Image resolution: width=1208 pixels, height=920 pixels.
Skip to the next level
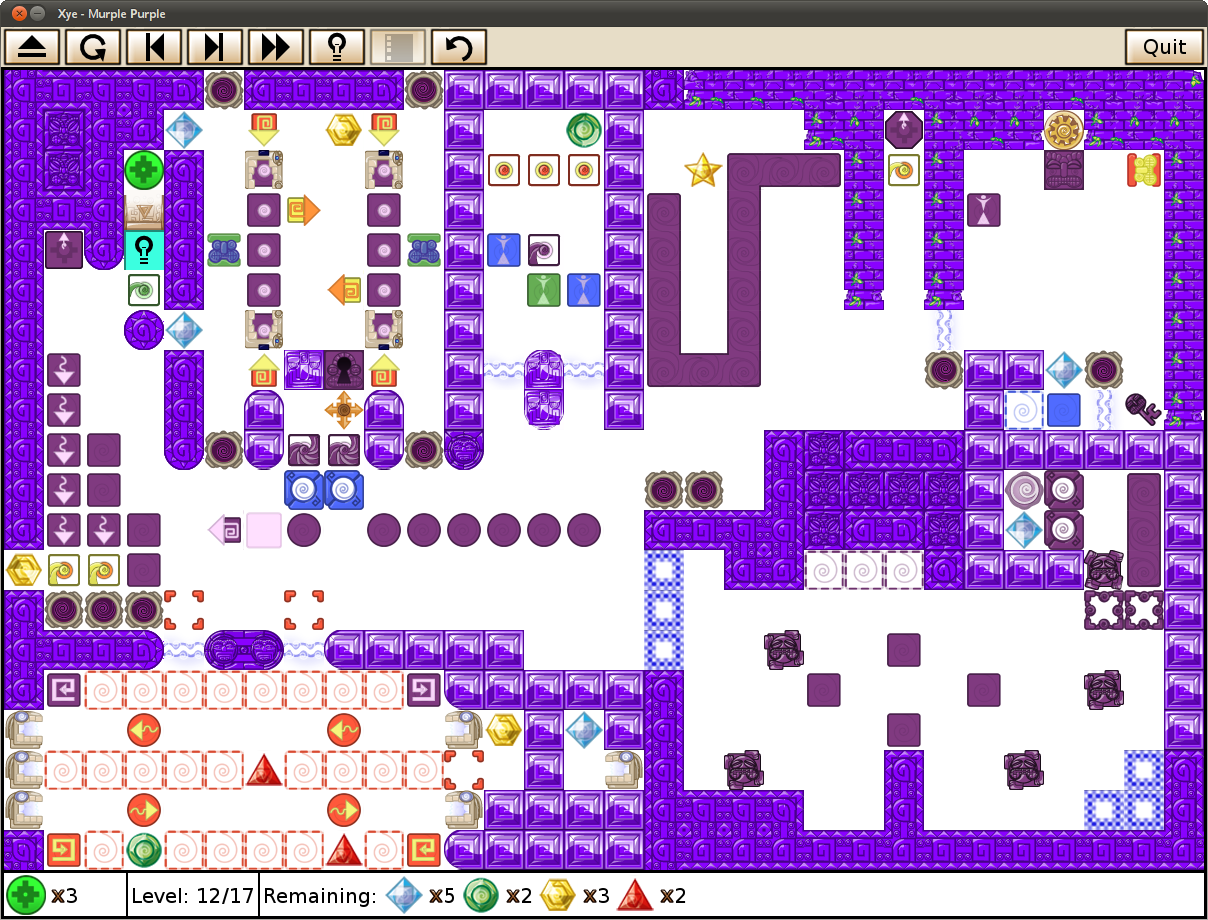(215, 46)
